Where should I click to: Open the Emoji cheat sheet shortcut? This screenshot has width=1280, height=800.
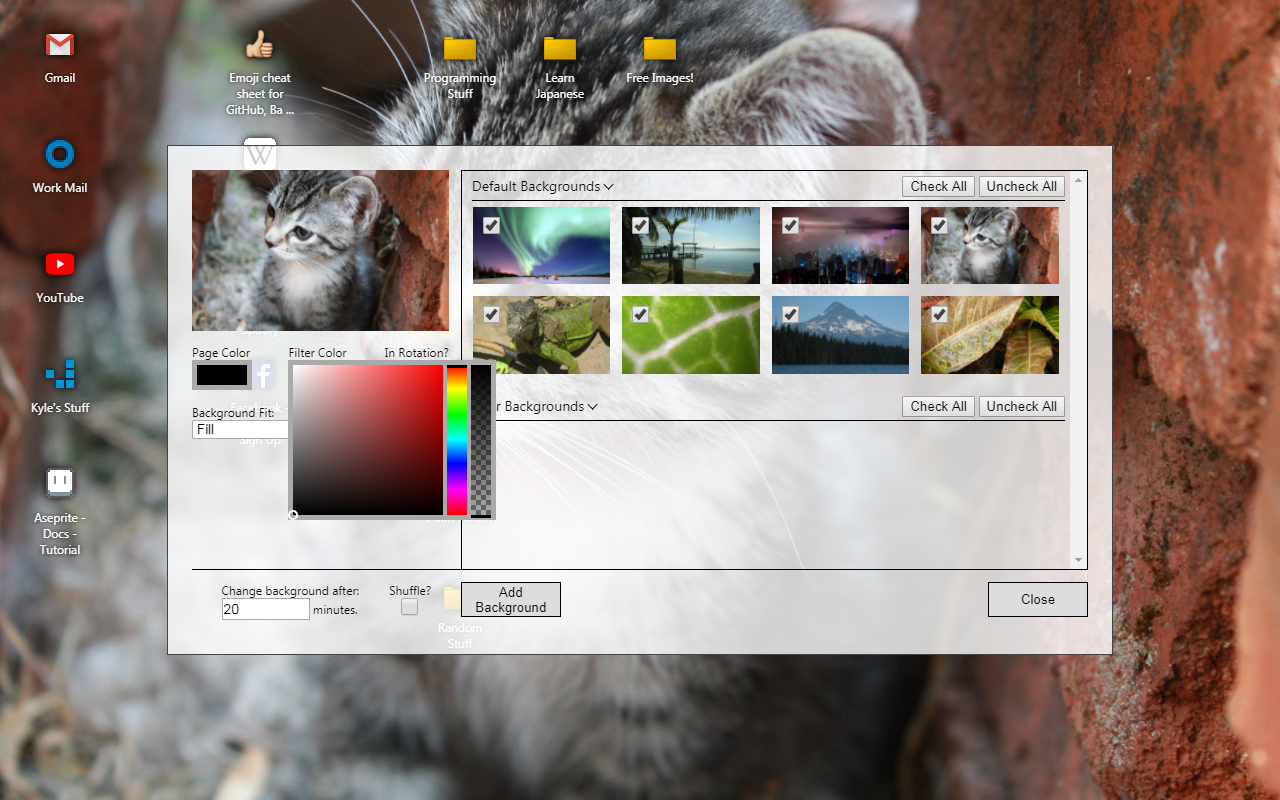coord(259,45)
